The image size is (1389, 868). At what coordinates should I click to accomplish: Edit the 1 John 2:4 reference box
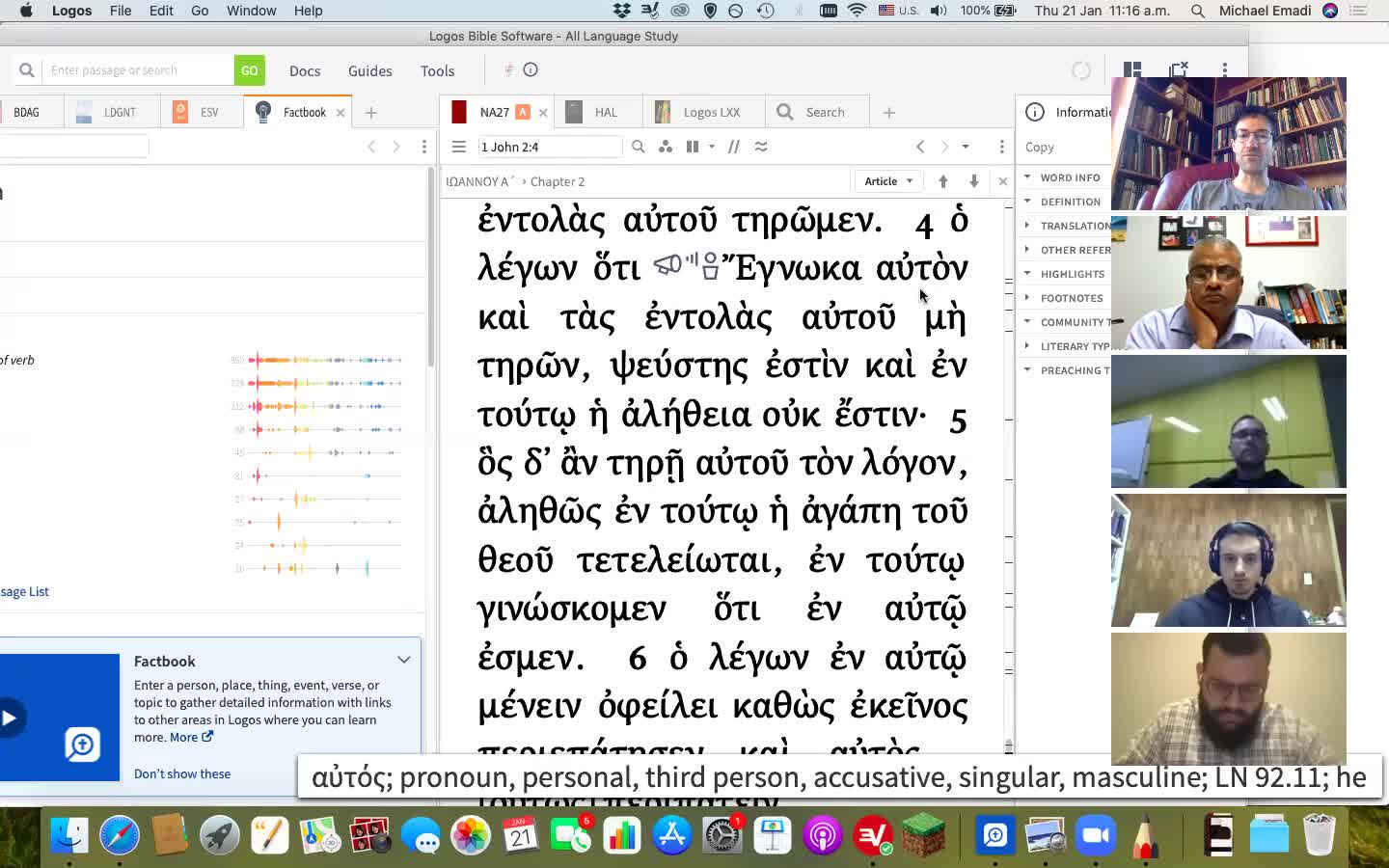[550, 147]
